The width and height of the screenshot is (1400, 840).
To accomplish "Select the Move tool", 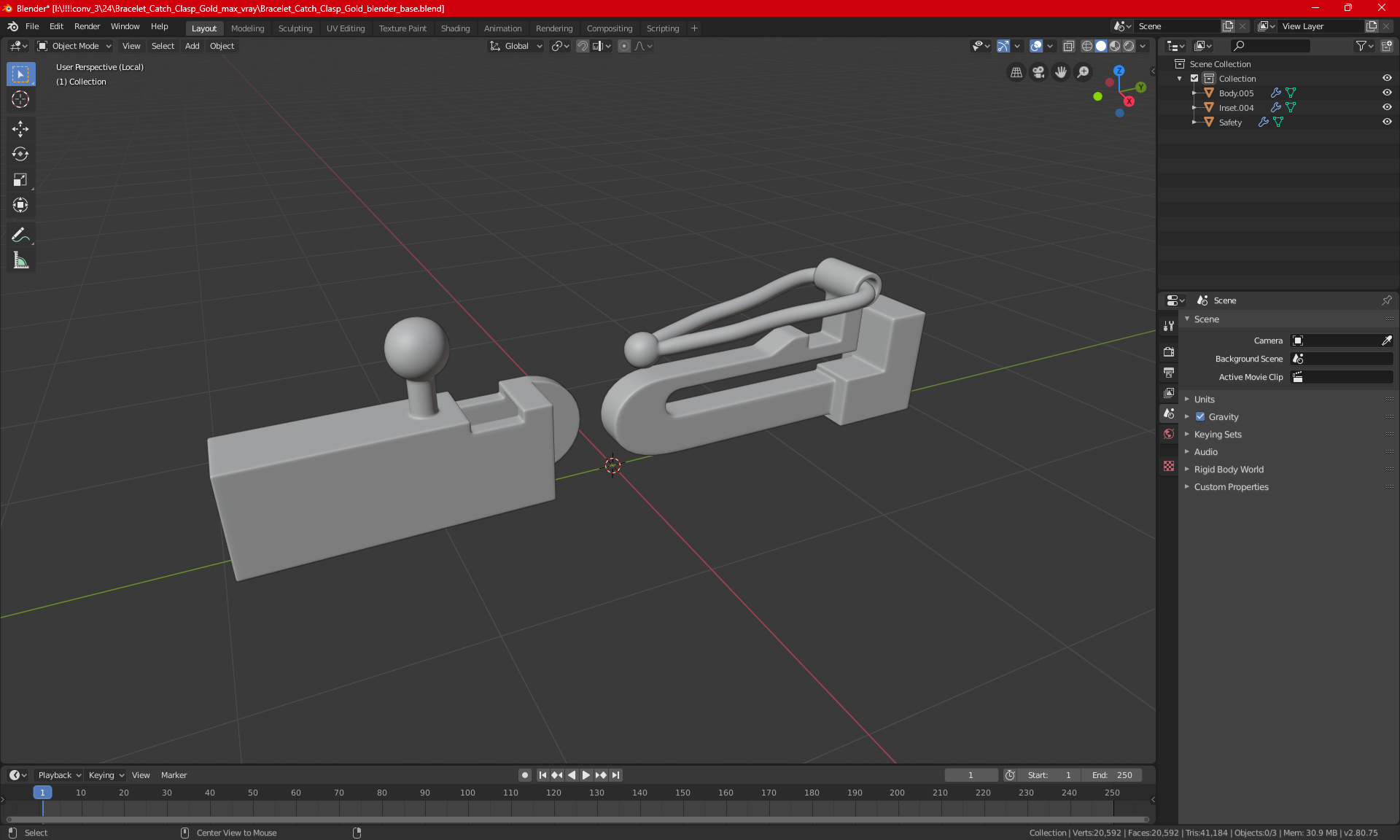I will pos(20,129).
